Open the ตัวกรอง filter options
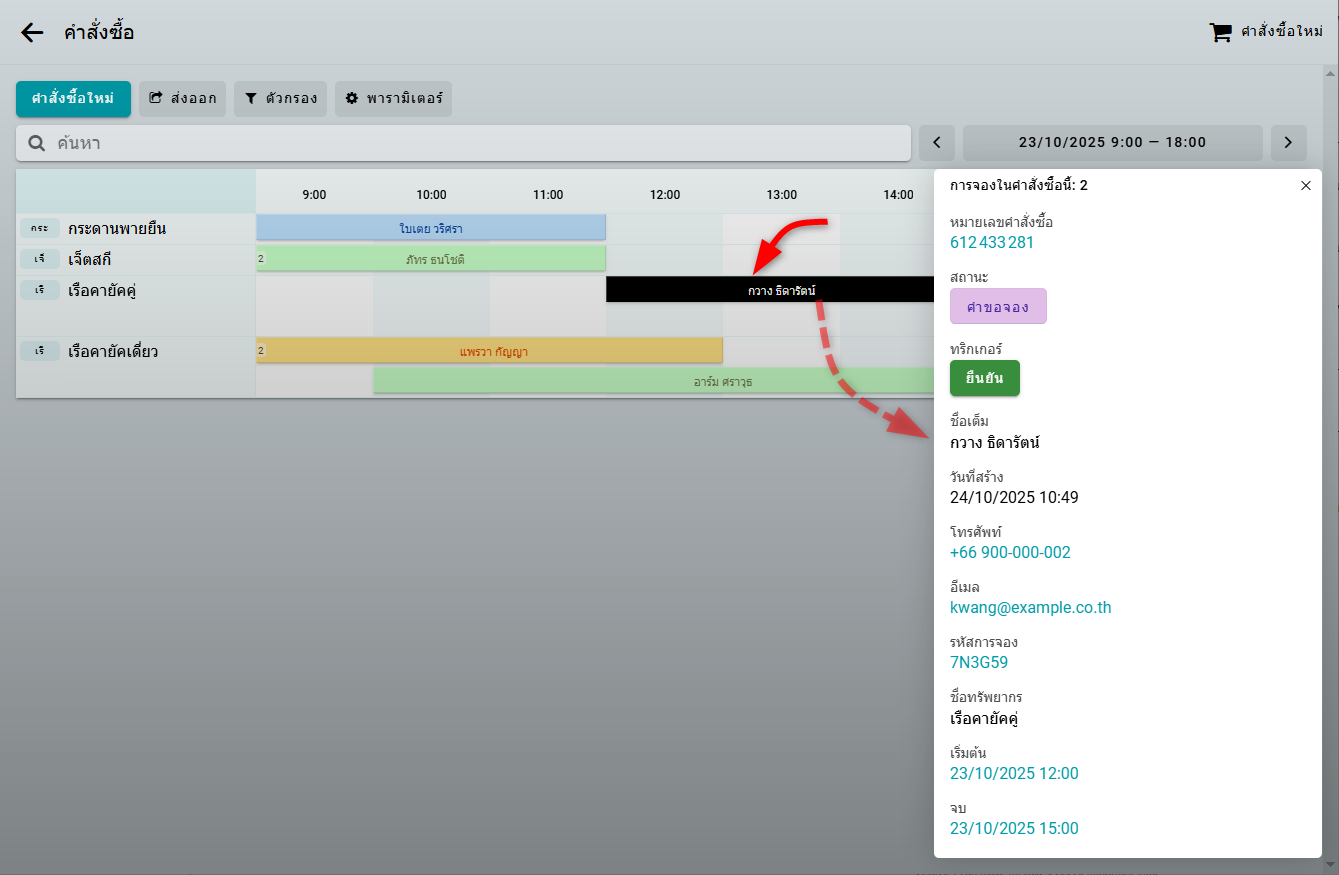 280,99
